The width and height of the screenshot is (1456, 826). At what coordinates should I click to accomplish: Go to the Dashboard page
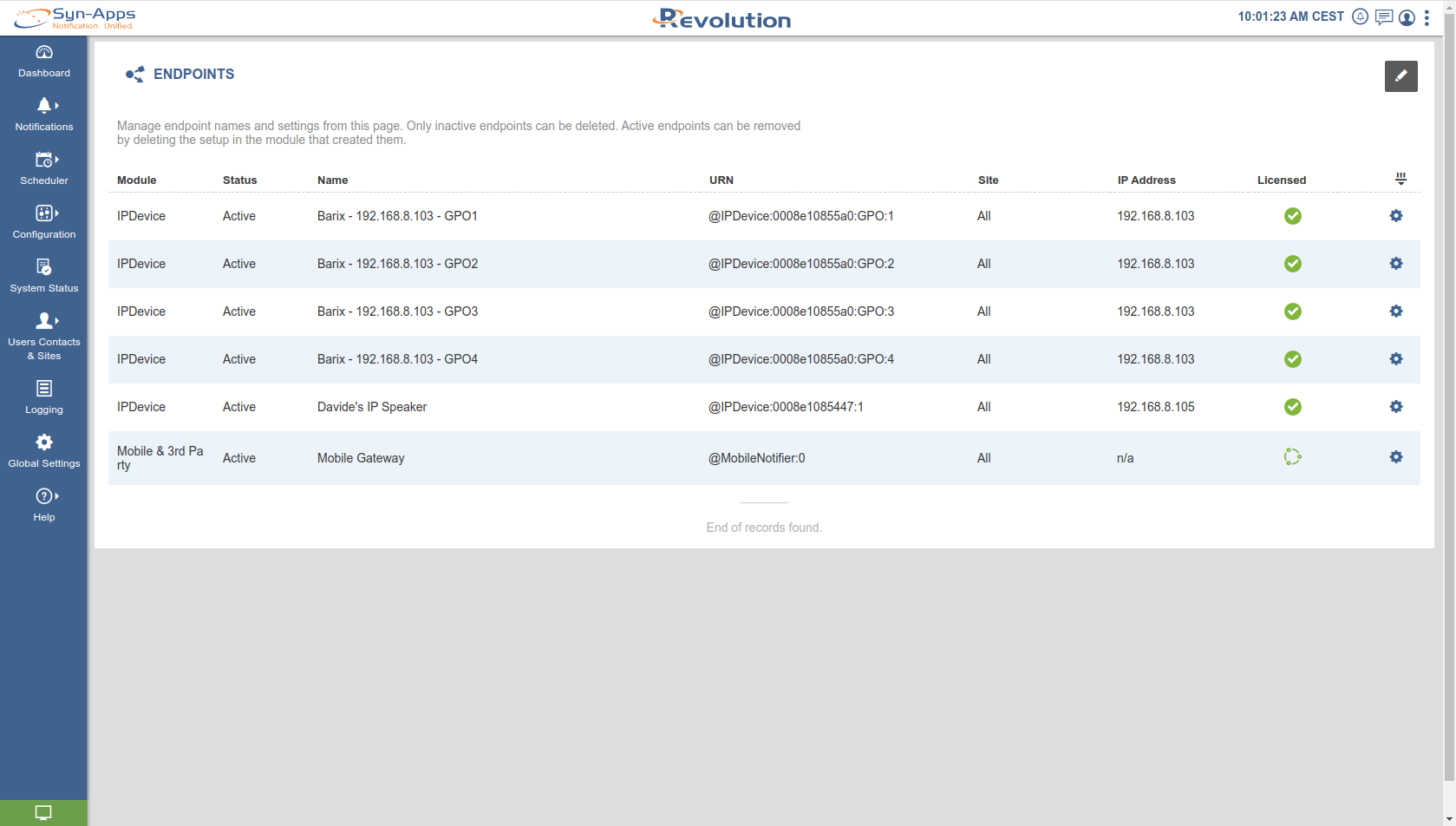click(x=44, y=61)
